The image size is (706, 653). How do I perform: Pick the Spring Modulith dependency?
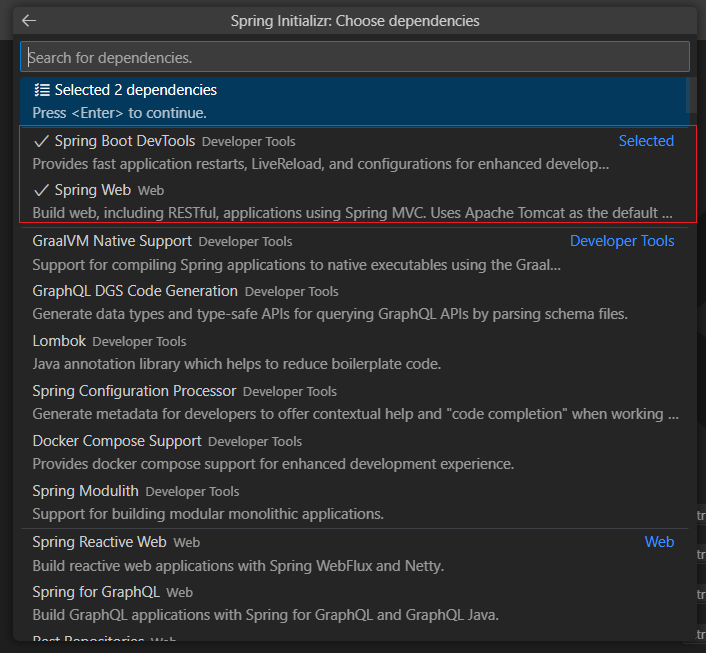[355, 502]
